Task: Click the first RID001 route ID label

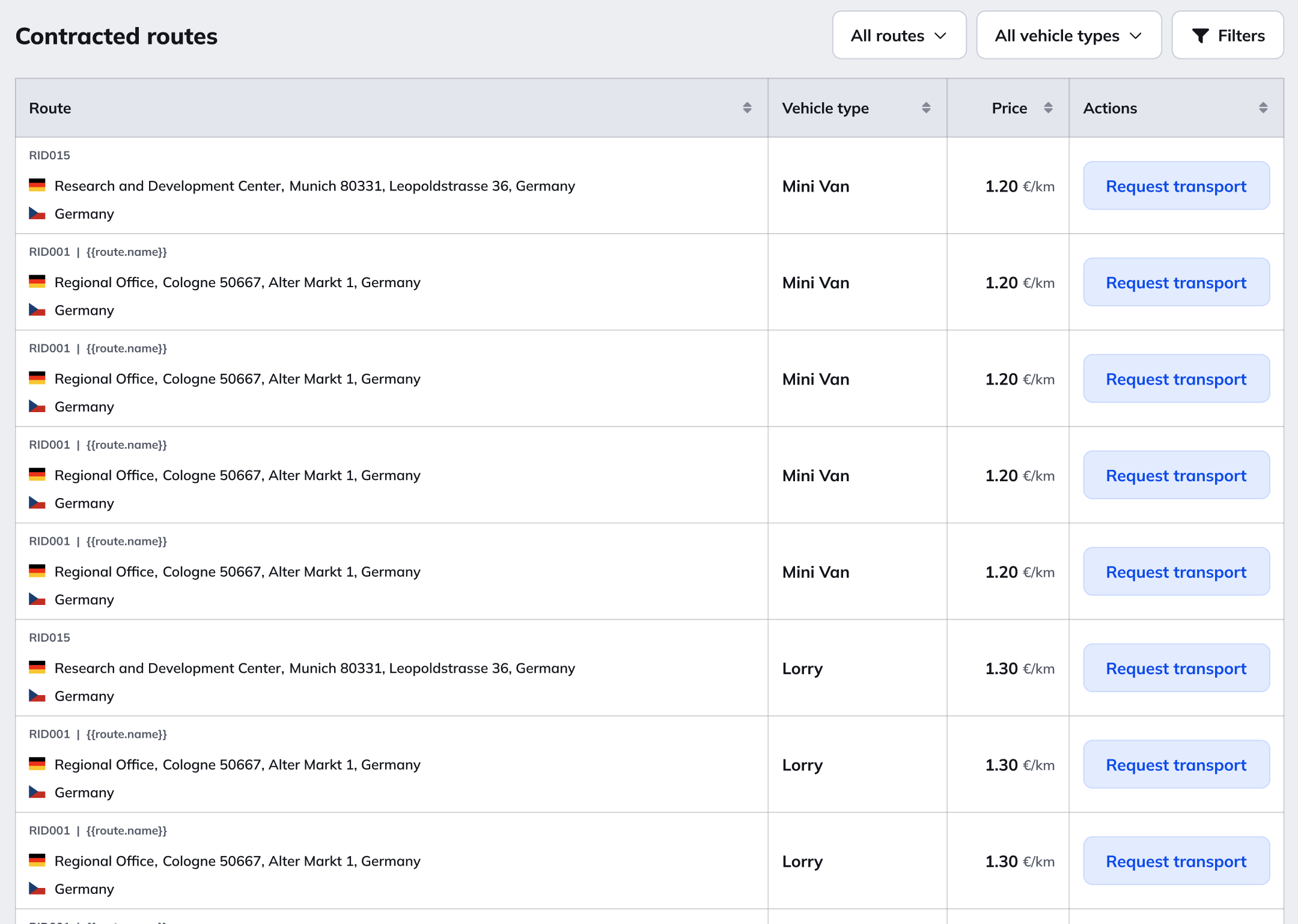Action: pyautogui.click(x=50, y=252)
